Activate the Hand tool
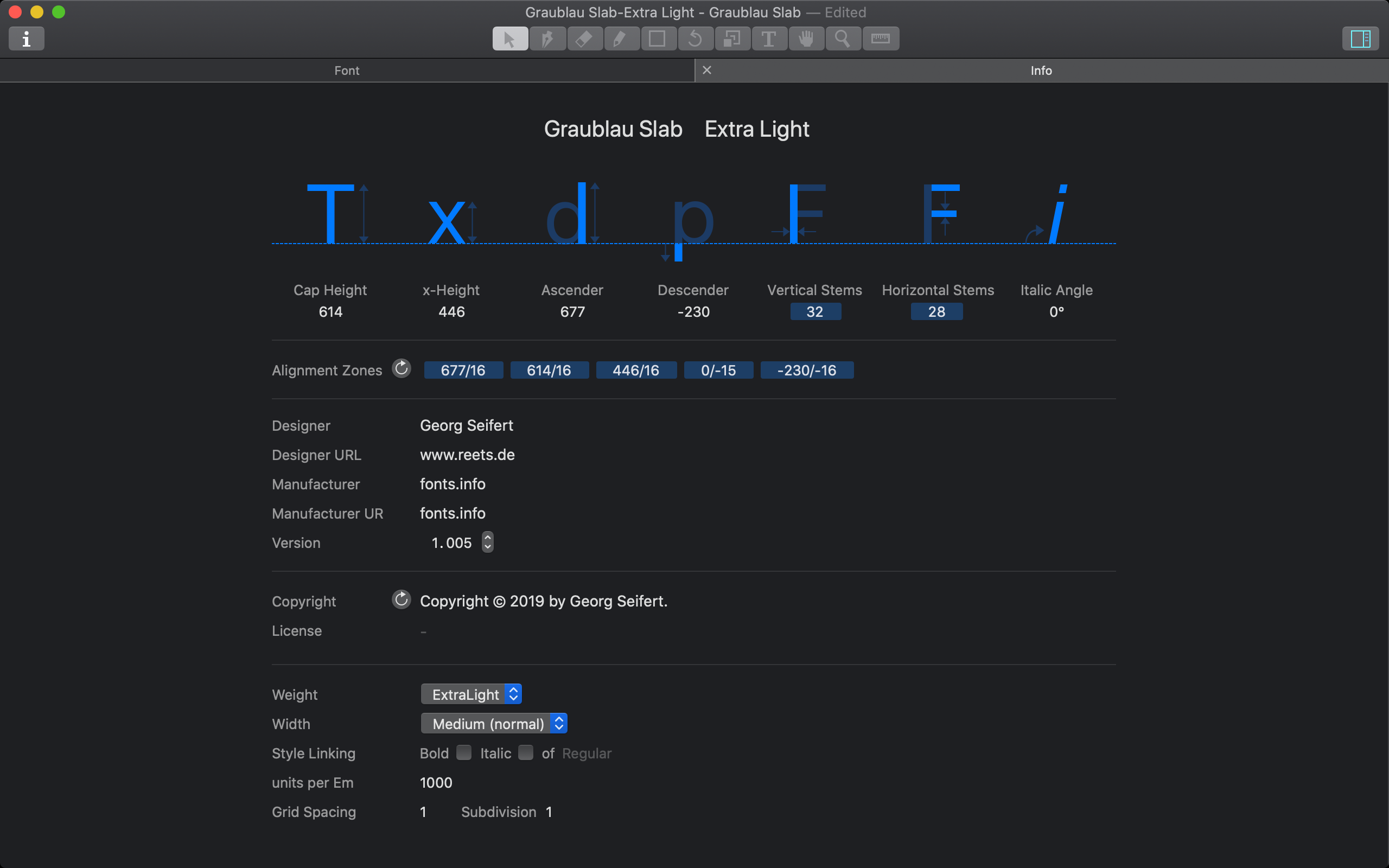This screenshot has width=1389, height=868. 806,39
